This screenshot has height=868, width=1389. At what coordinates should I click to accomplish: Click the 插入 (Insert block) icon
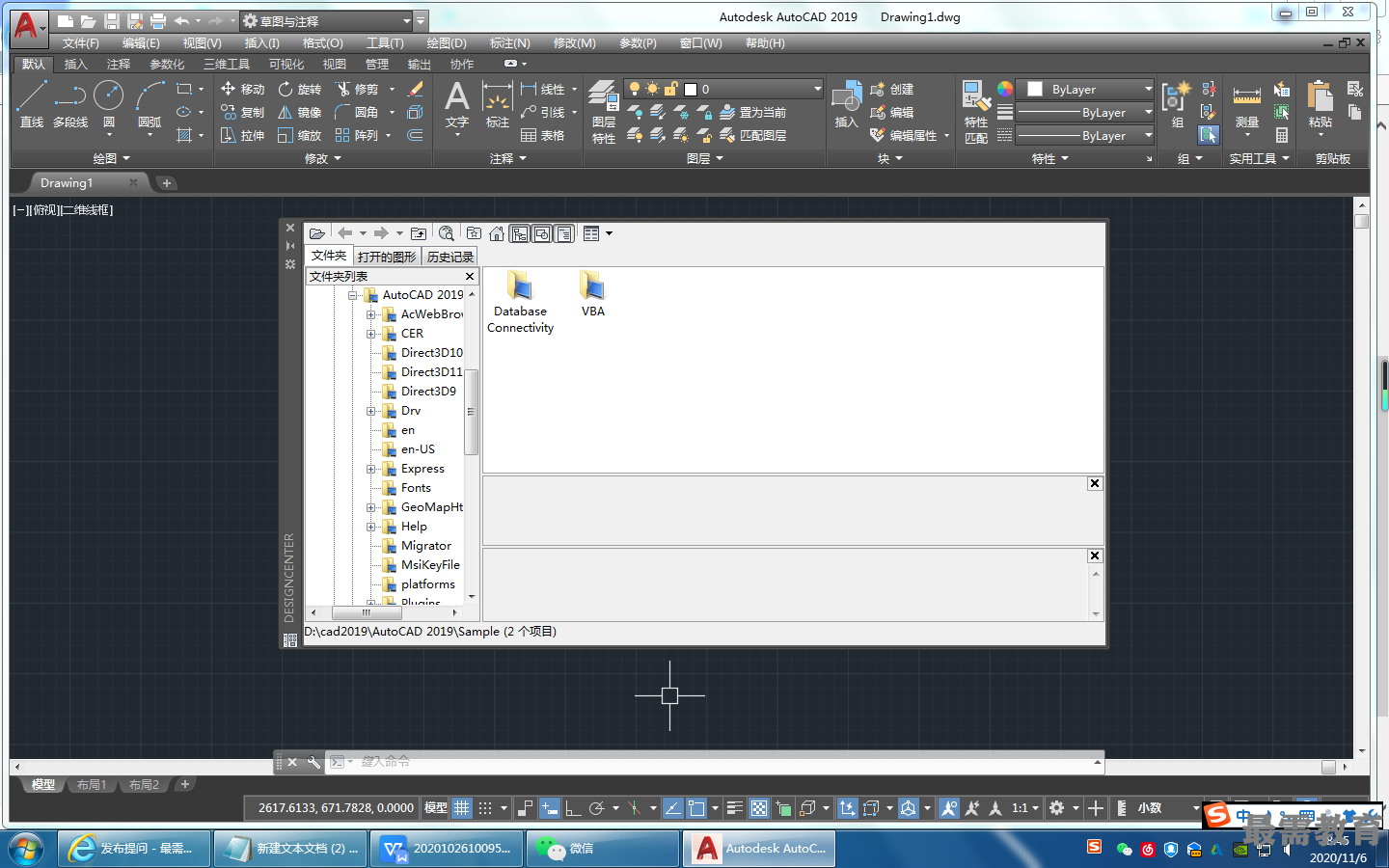click(x=846, y=104)
